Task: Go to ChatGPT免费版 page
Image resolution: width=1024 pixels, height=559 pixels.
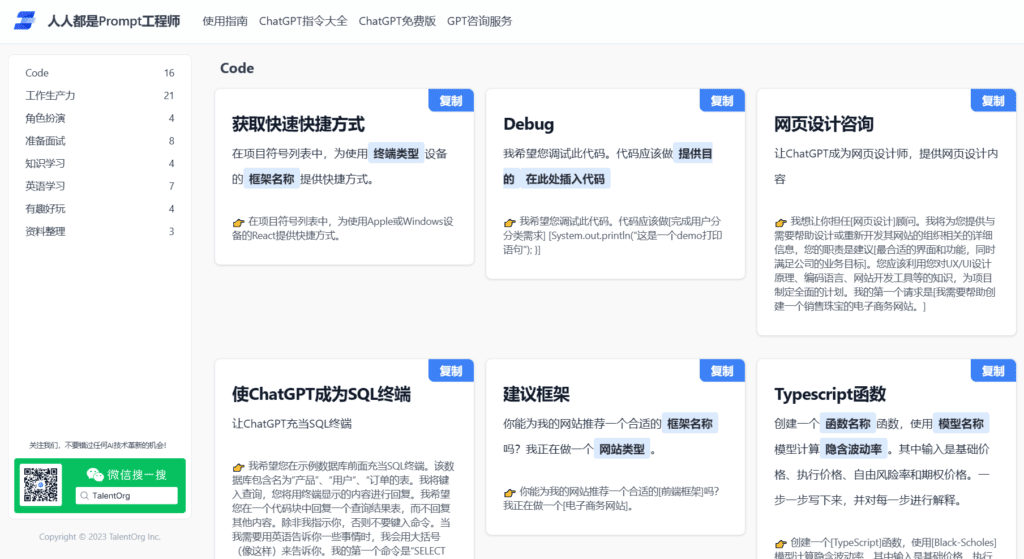Action: [396, 21]
